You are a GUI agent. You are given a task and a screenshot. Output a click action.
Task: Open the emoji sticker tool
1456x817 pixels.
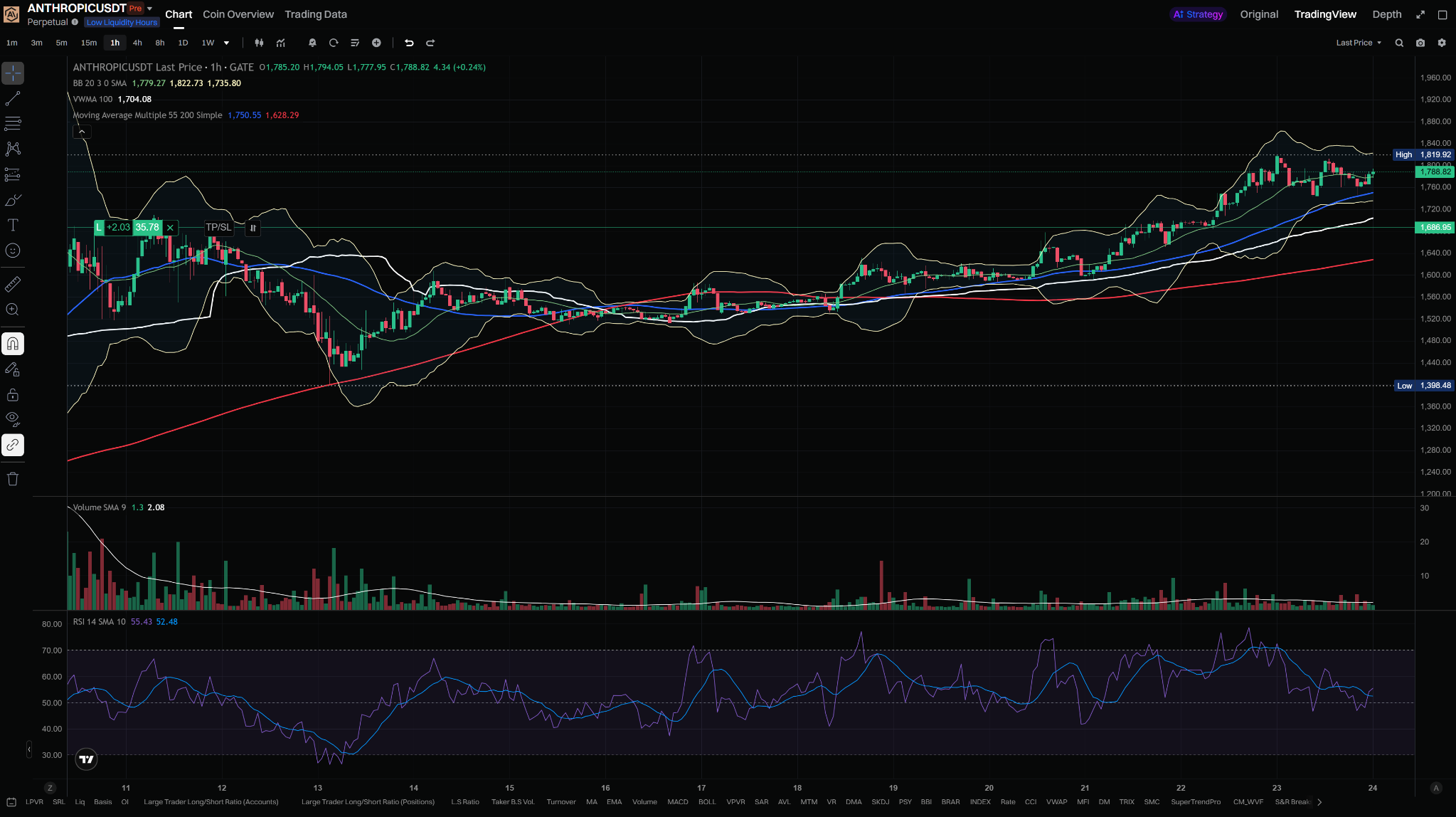[x=13, y=251]
